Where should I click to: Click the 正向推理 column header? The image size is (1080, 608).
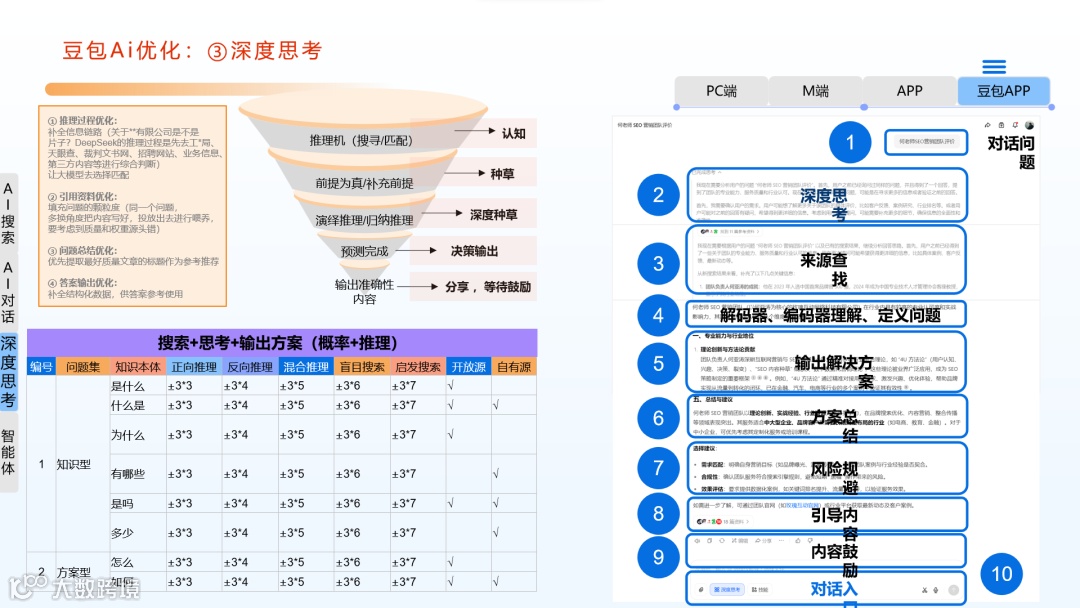(194, 367)
